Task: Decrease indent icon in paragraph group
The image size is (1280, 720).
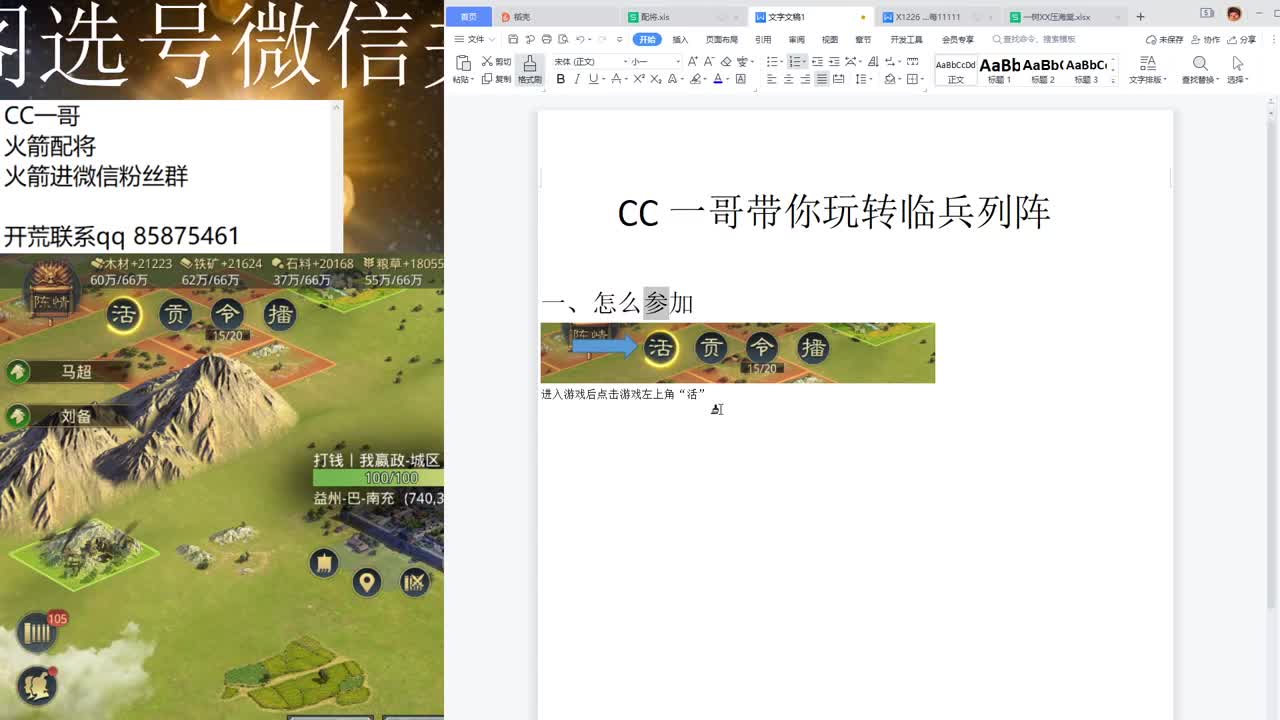Action: [x=817, y=61]
